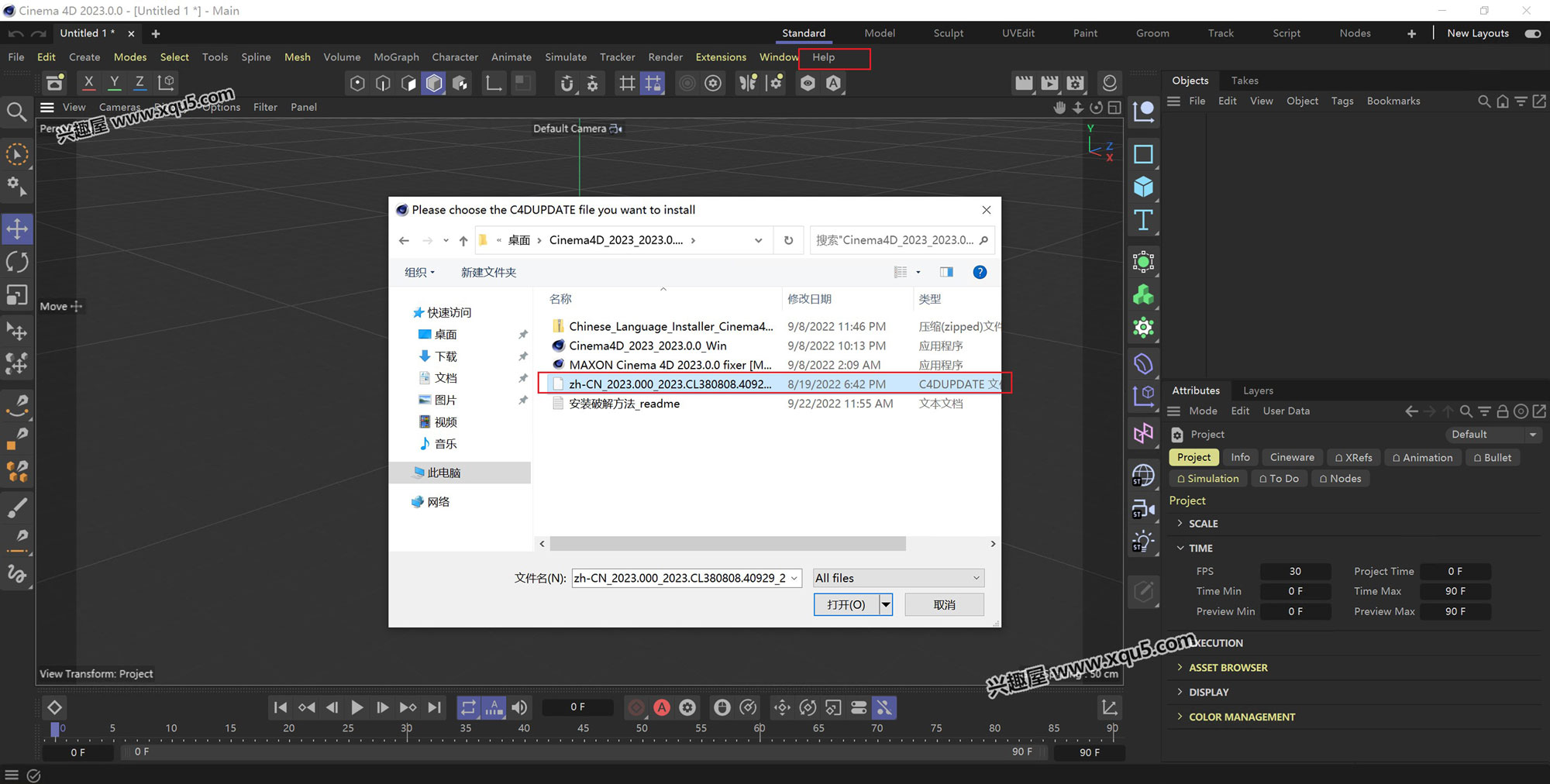Go to end of animation
This screenshot has height=784, width=1550.
pos(435,707)
